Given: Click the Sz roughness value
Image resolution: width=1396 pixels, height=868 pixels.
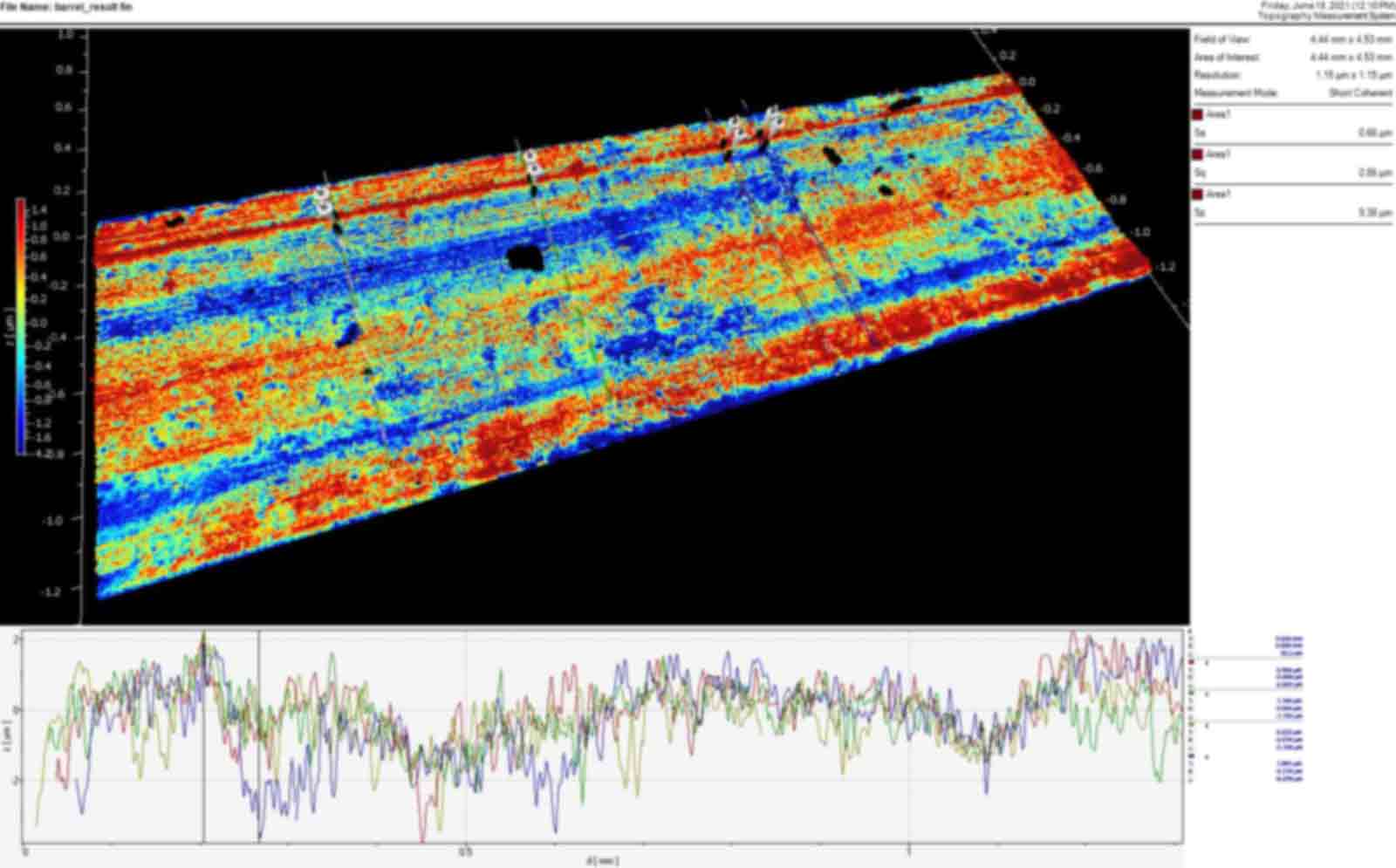Looking at the screenshot, I should pos(1375,212).
